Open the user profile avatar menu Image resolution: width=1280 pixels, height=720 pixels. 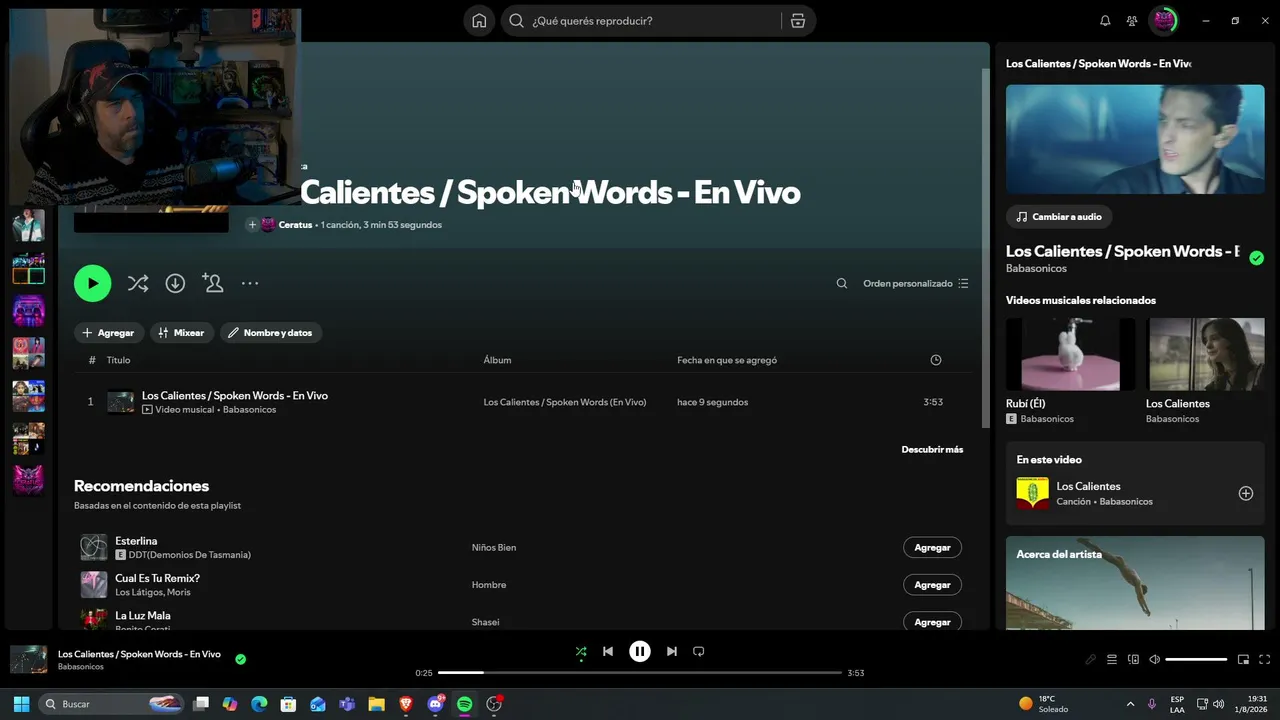1163,20
